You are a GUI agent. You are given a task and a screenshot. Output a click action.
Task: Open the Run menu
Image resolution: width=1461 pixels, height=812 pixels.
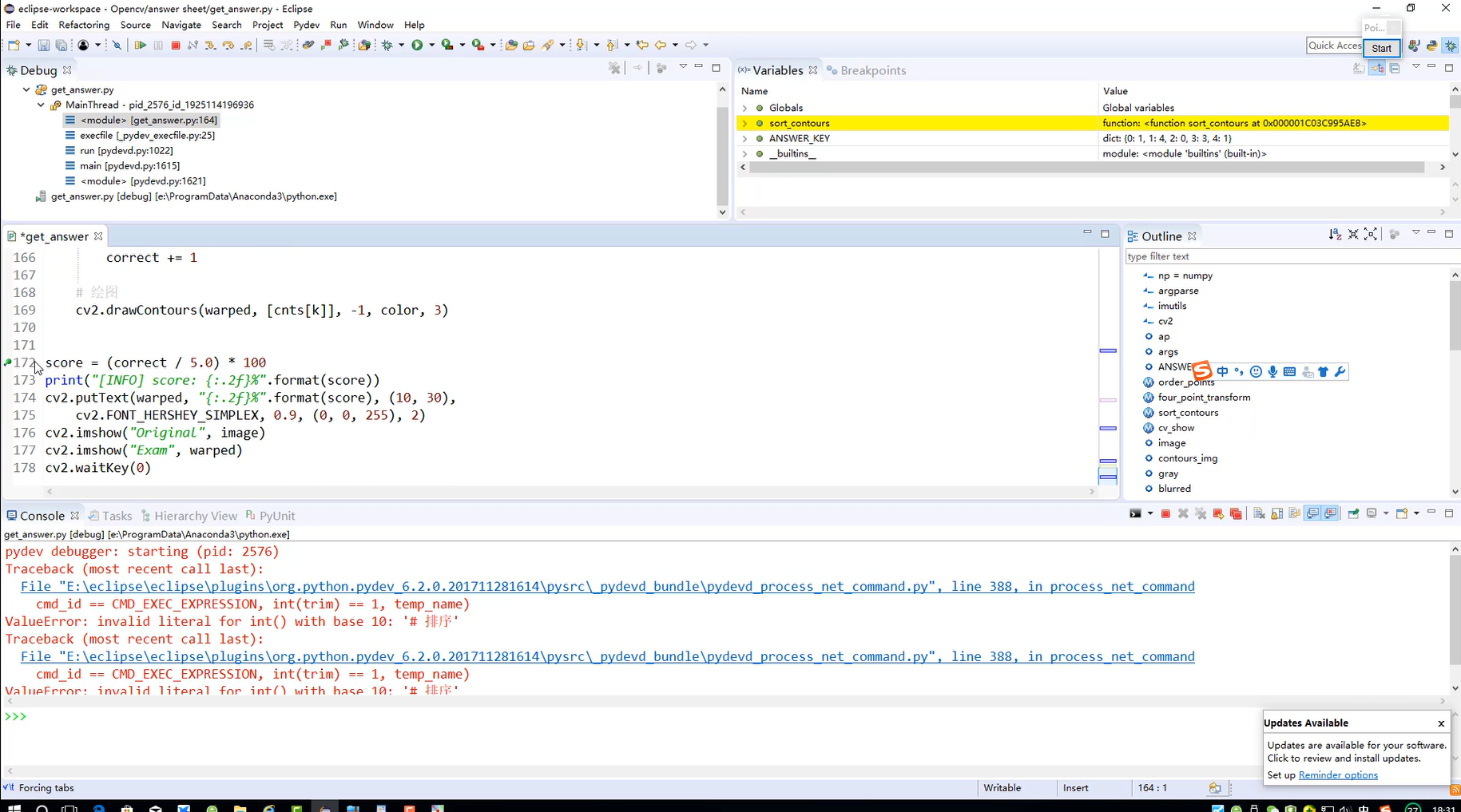click(339, 25)
